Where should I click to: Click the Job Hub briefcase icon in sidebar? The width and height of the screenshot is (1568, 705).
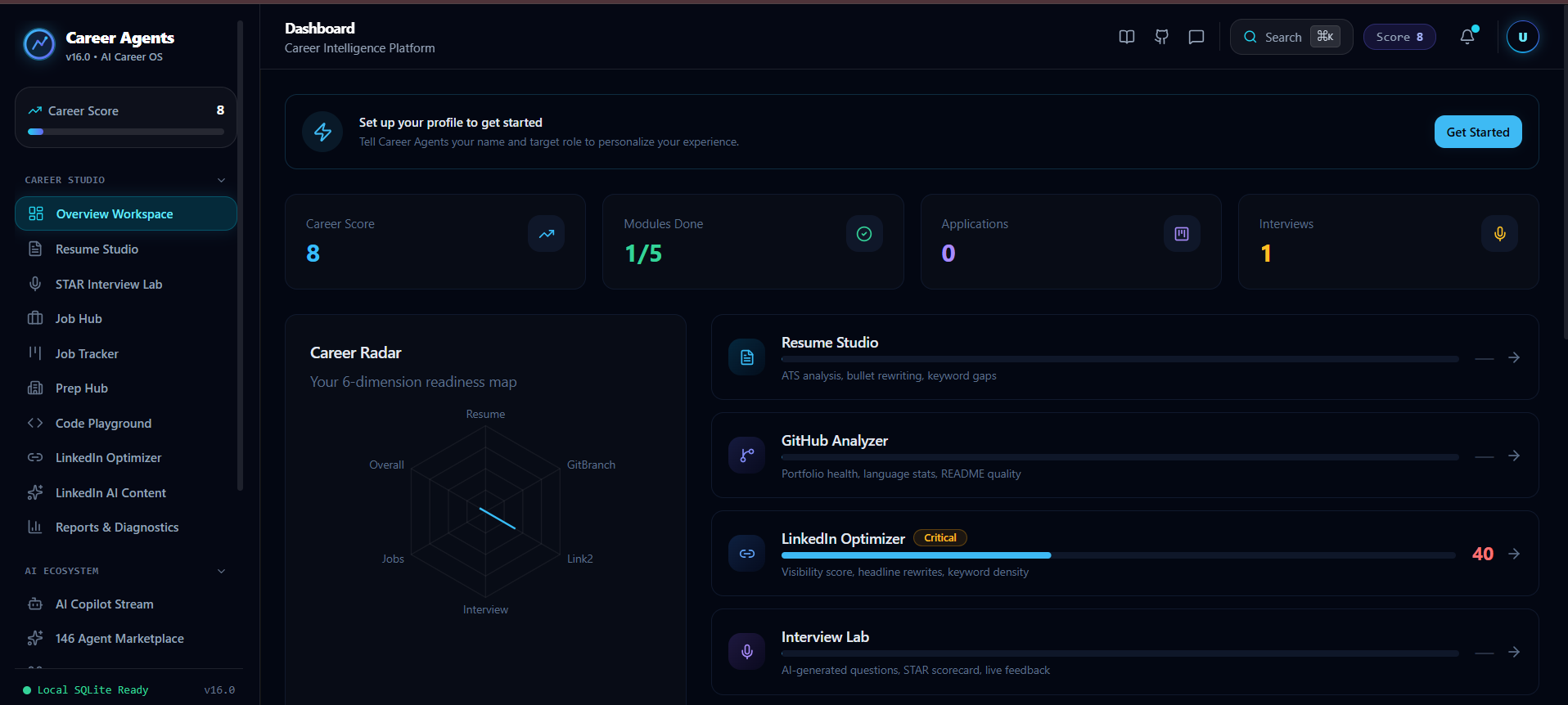click(x=35, y=318)
